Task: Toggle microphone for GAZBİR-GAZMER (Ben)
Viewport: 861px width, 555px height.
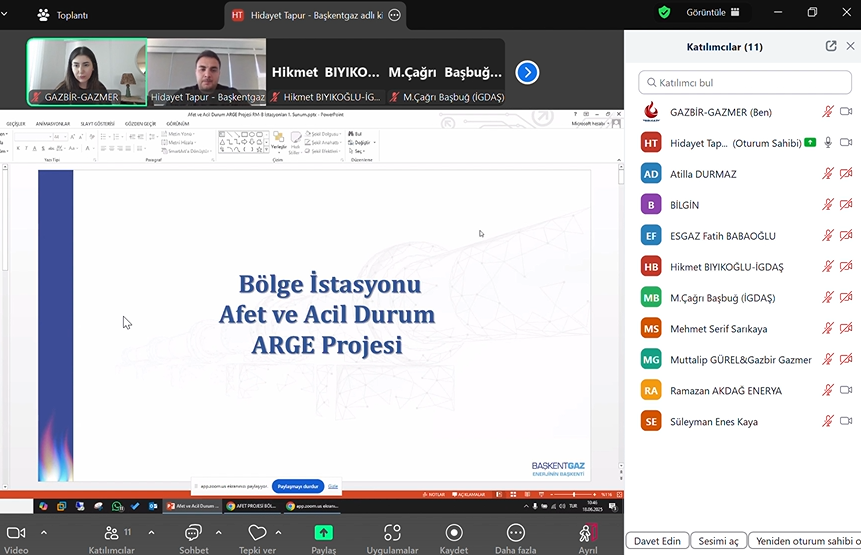Action: (x=828, y=111)
